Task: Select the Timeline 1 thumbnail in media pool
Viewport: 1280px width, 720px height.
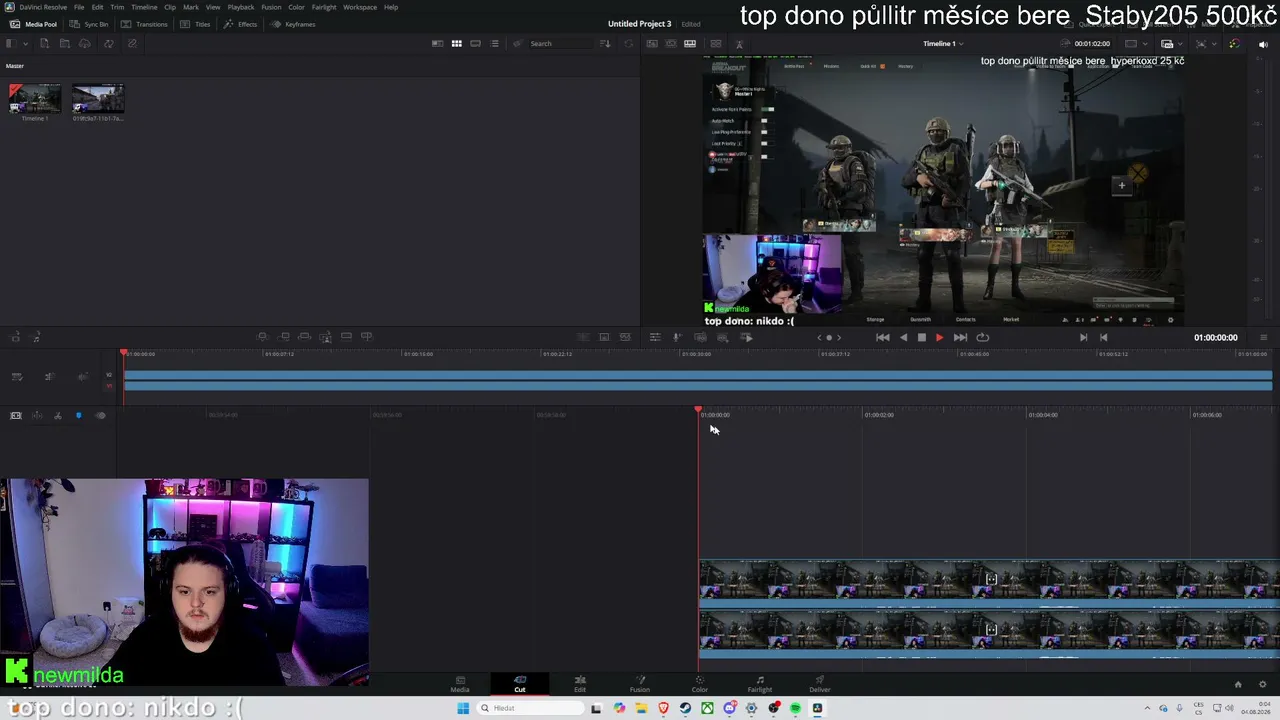Action: (x=35, y=98)
